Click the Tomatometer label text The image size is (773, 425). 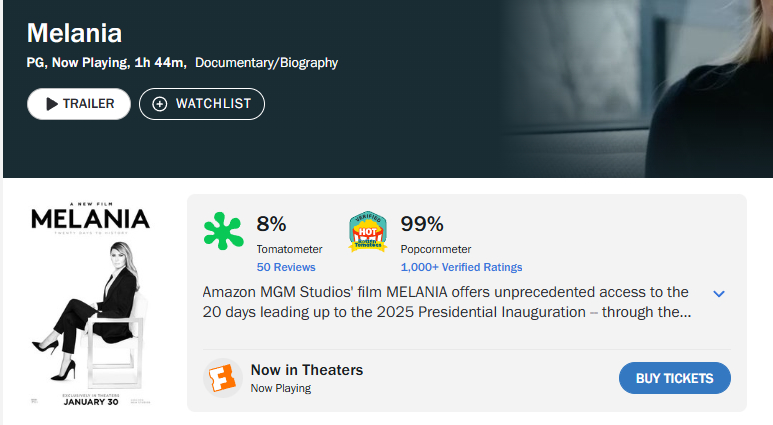pos(290,249)
